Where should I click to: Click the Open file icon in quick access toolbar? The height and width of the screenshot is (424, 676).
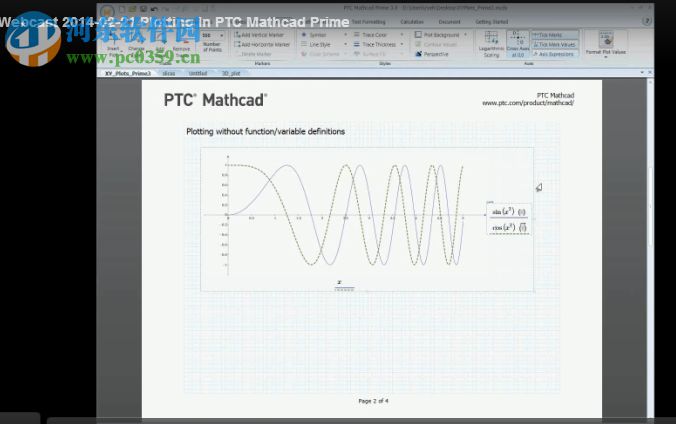point(133,9)
